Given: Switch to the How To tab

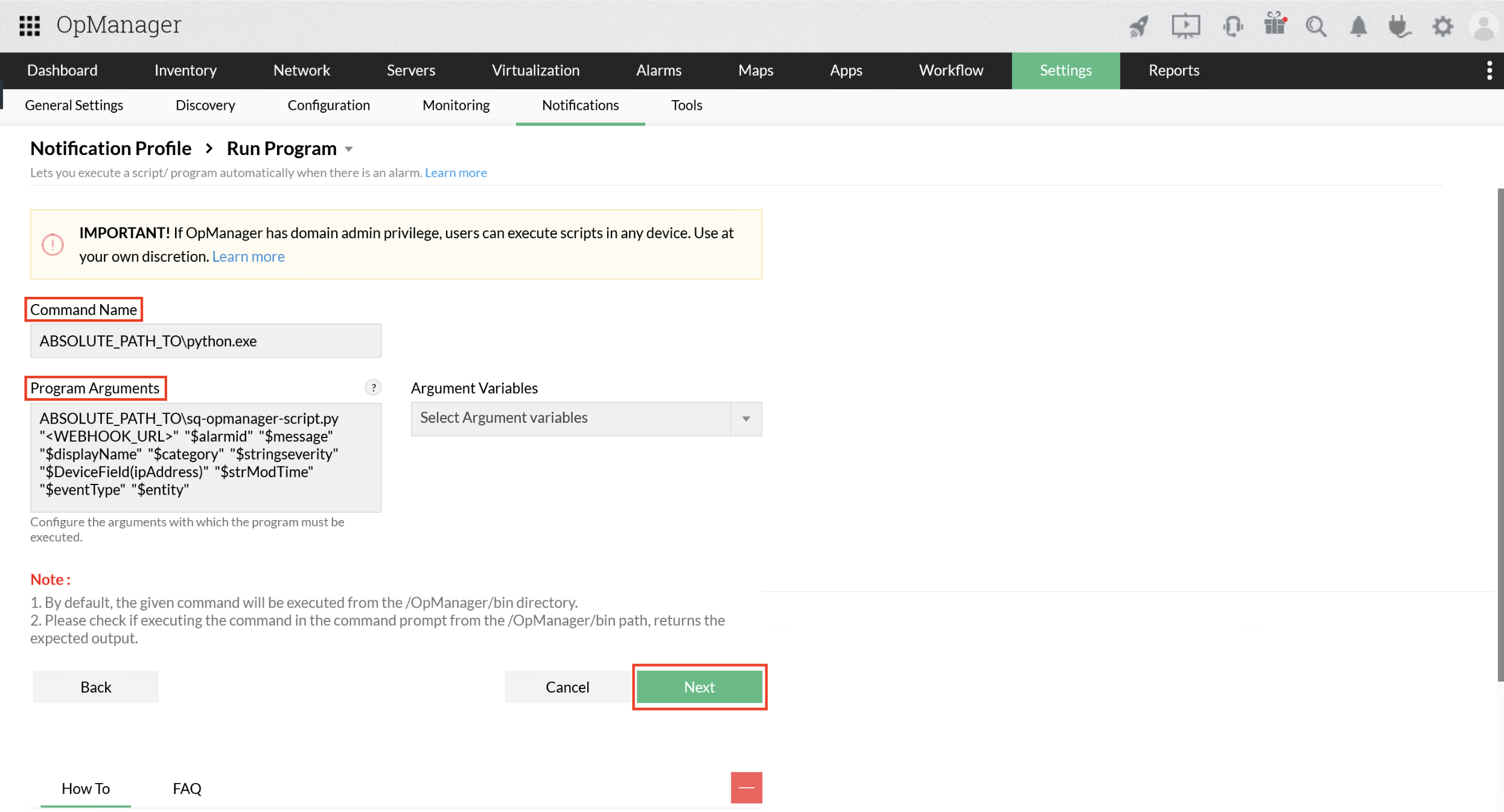Looking at the screenshot, I should [x=86, y=788].
